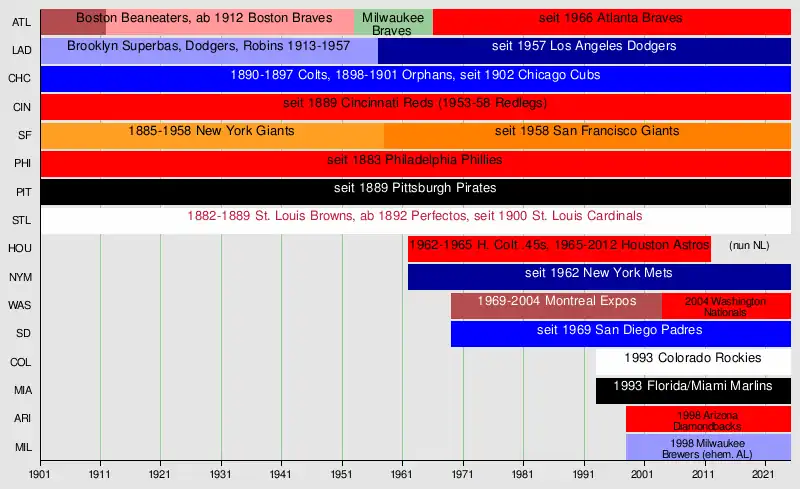The width and height of the screenshot is (800, 489).
Task: Select the 1998 Arizona Diamondbacks bar
Action: point(708,419)
